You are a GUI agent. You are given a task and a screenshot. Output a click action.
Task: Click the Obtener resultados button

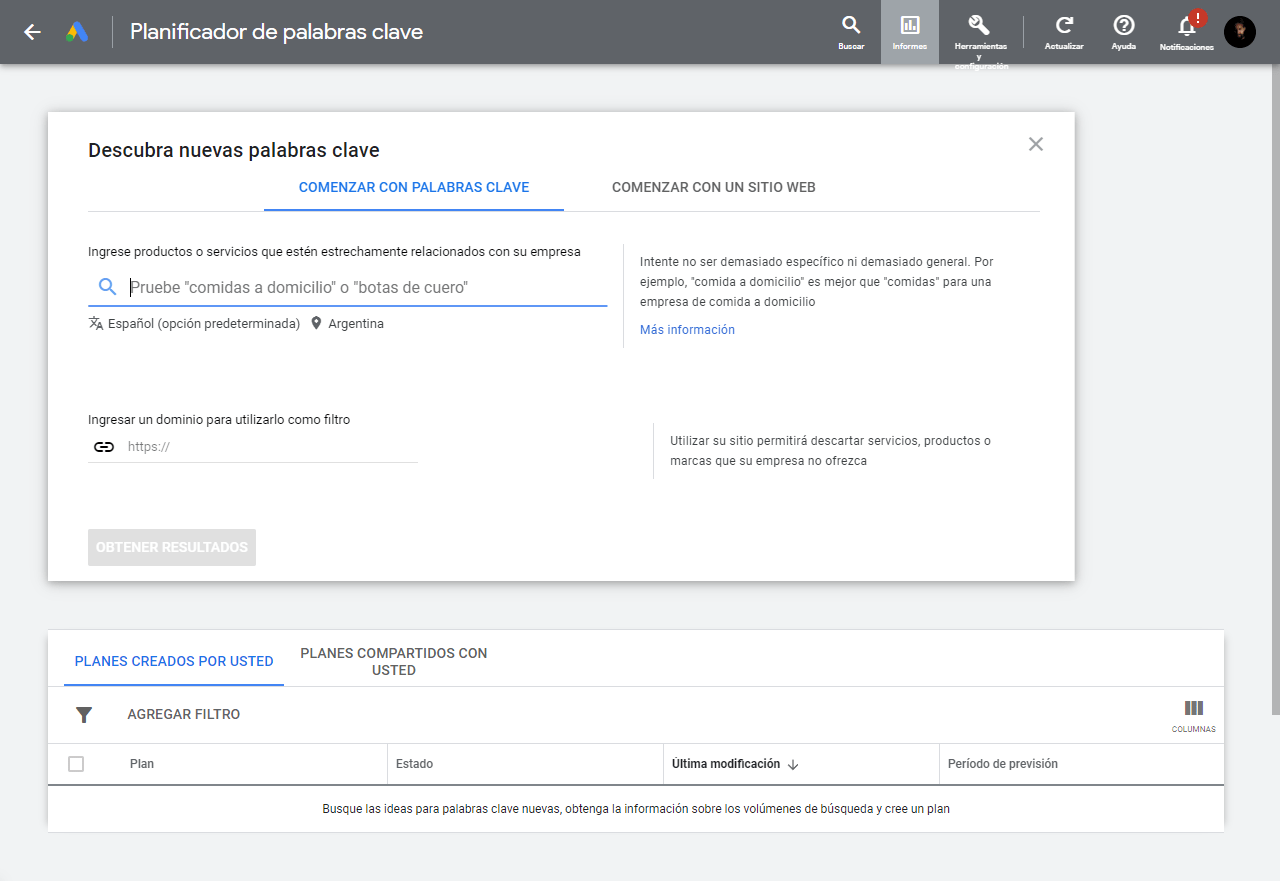(x=171, y=547)
